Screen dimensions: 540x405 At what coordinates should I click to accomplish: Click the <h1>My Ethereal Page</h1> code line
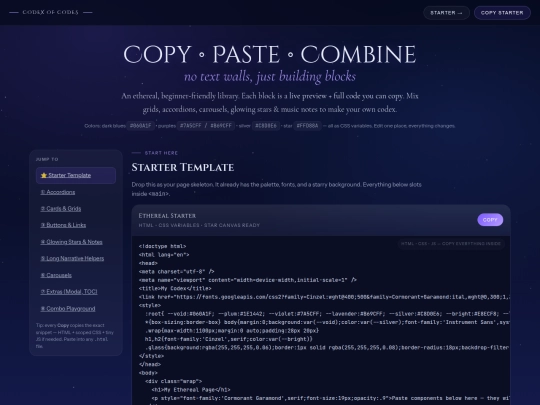click(191, 390)
